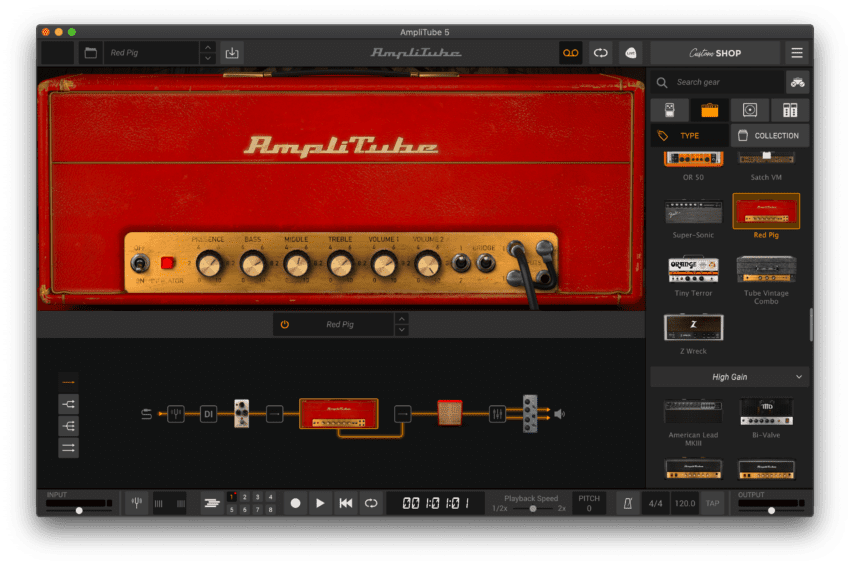Start recording with the record button
Viewport: 850px width, 565px height.
(x=295, y=503)
